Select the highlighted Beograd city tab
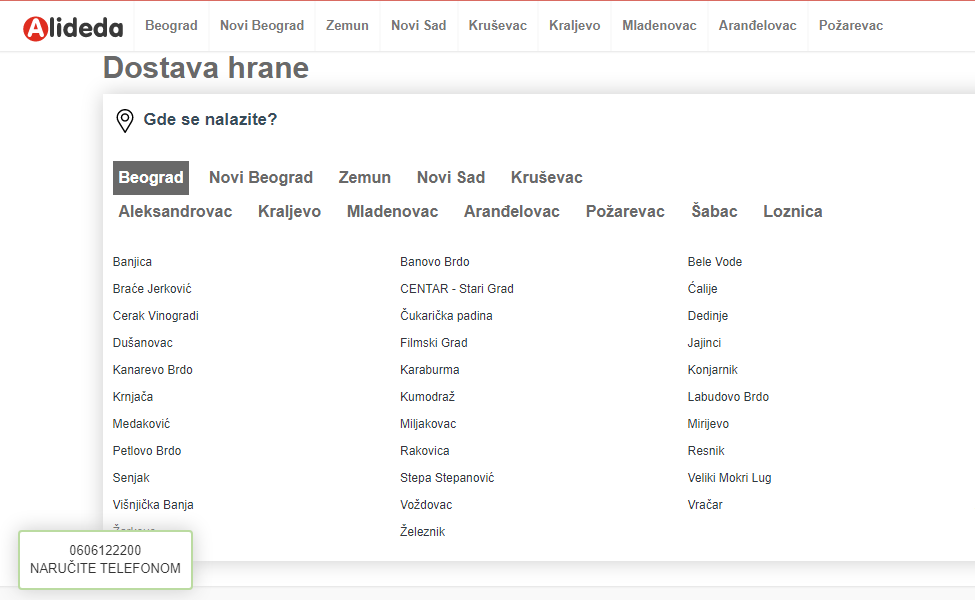Image resolution: width=975 pixels, height=600 pixels. click(151, 178)
